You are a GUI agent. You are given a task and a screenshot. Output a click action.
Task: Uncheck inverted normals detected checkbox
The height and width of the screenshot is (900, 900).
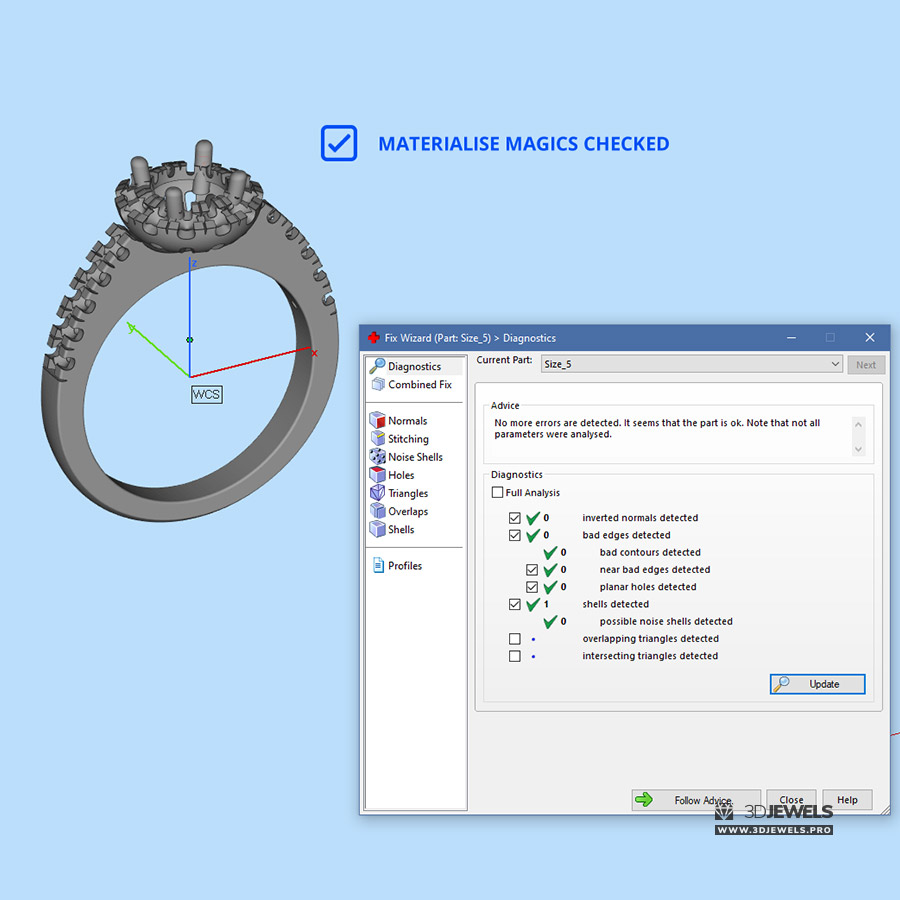514,518
